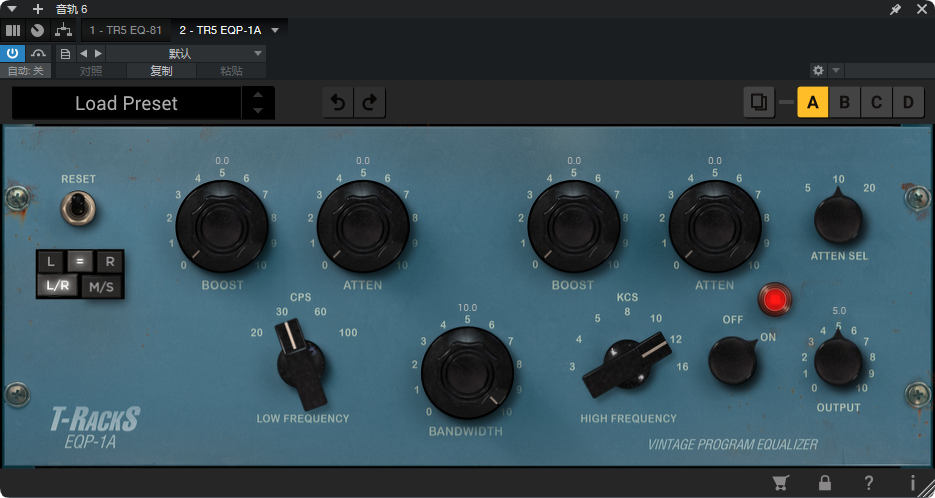Toggle the OFF/ON power knob
This screenshot has height=498, width=935.
(732, 360)
